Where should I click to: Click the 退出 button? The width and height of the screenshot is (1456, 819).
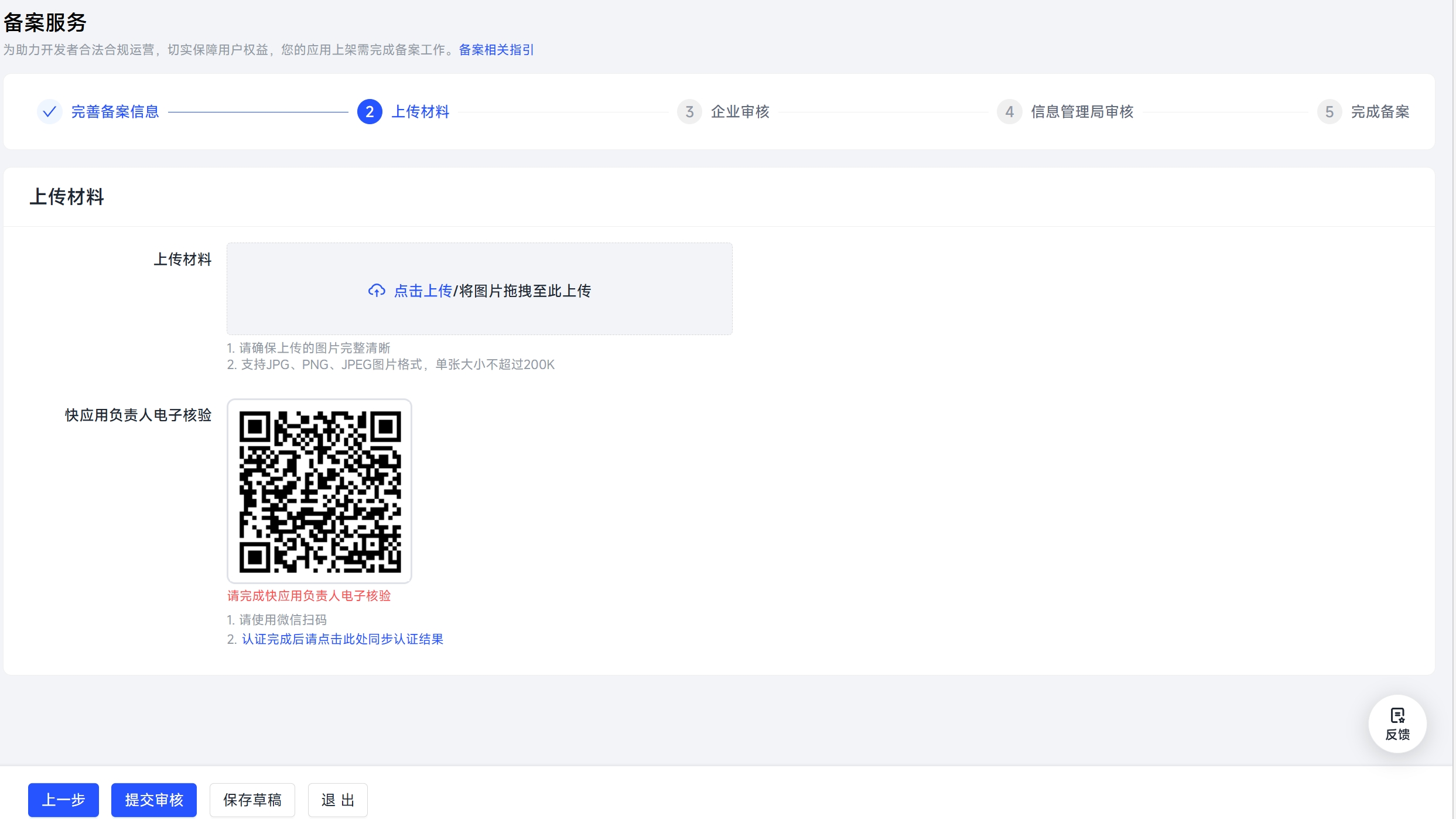pos(338,800)
